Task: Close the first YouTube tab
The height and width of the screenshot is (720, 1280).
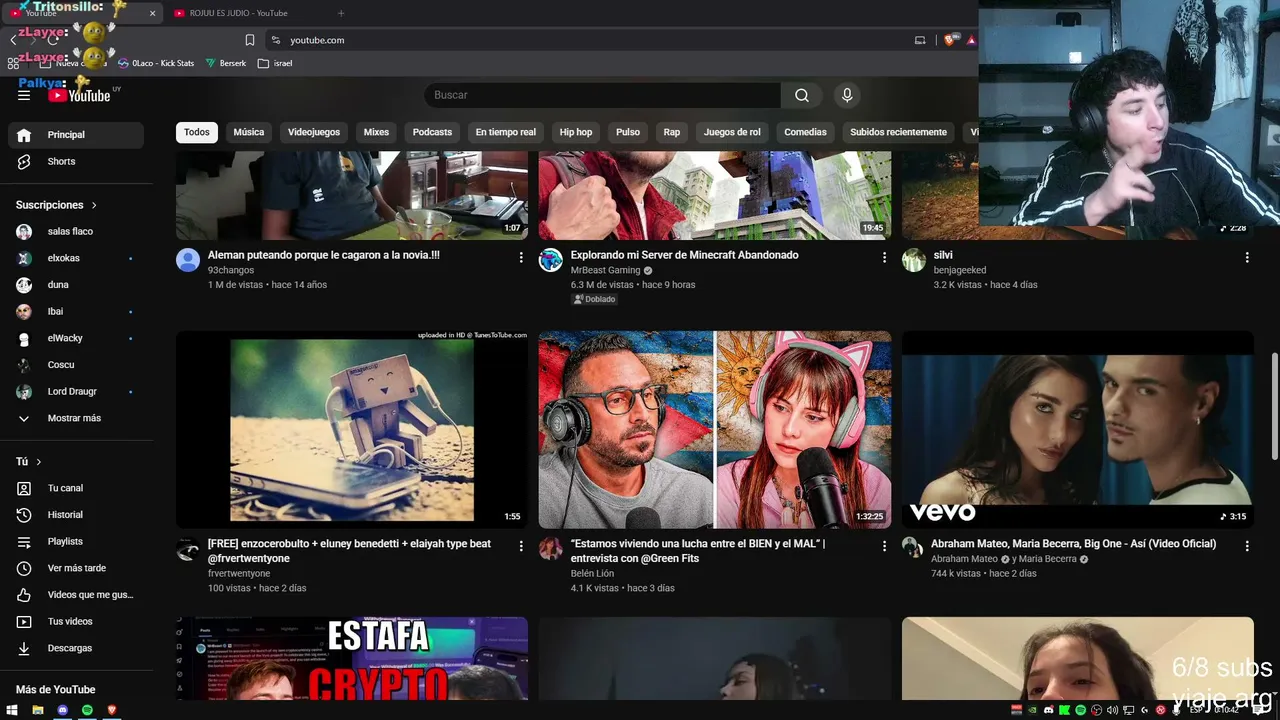Action: pyautogui.click(x=153, y=13)
